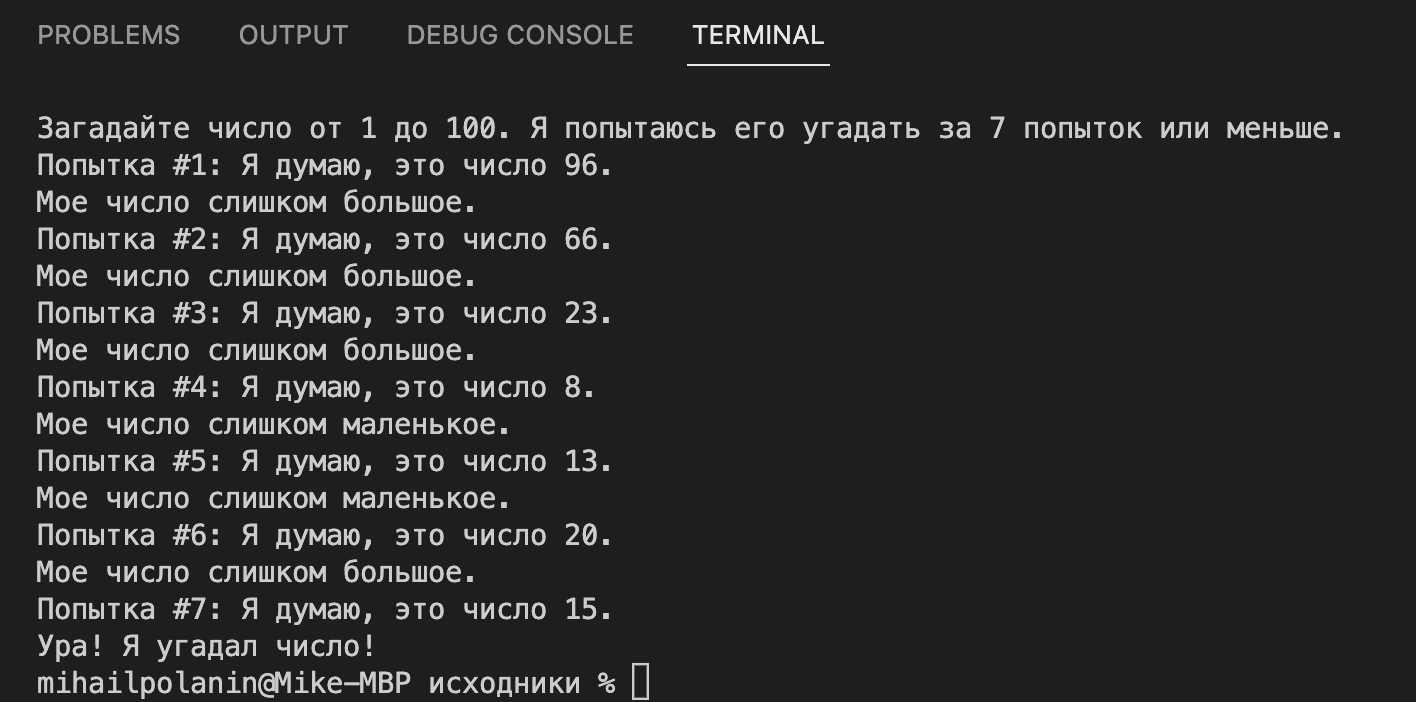Click the guess number 20 in attempt #6
1416x702 pixels.
pyautogui.click(x=582, y=535)
